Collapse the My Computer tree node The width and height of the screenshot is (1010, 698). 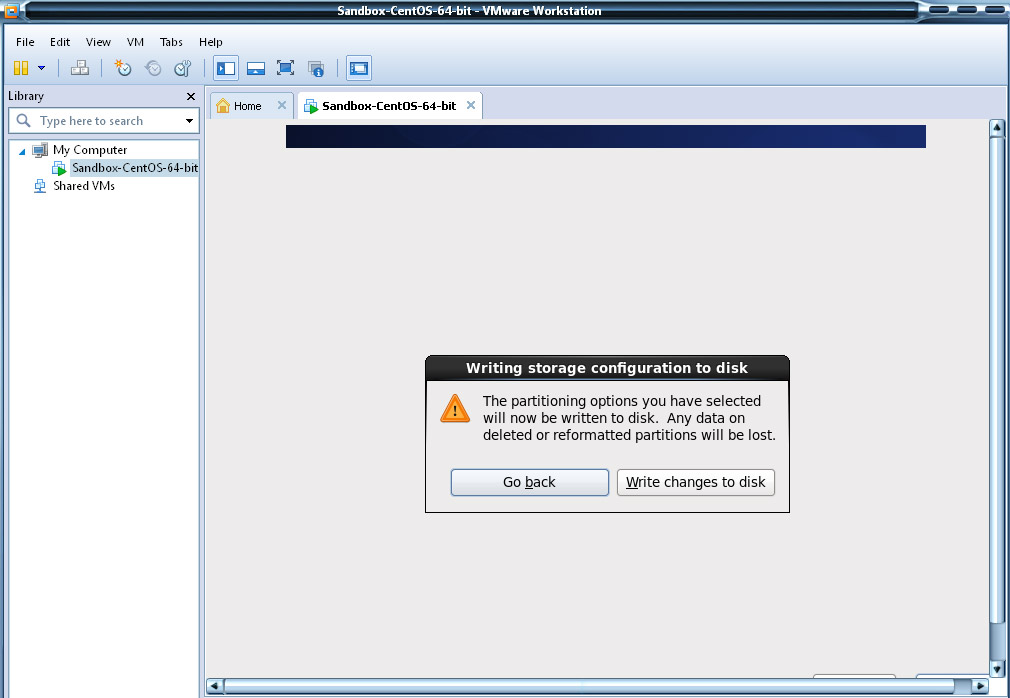[x=22, y=151]
